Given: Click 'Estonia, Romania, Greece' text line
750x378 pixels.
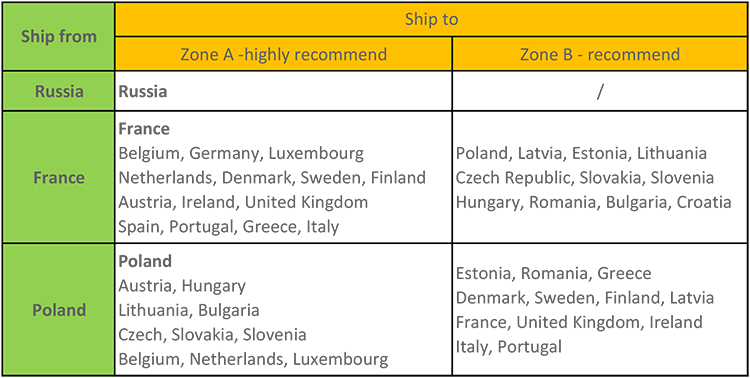Looking at the screenshot, I should [553, 274].
